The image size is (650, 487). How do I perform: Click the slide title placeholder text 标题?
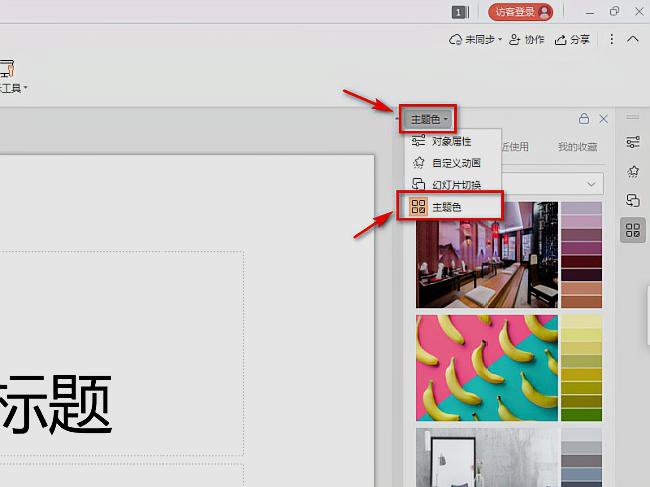coord(55,404)
